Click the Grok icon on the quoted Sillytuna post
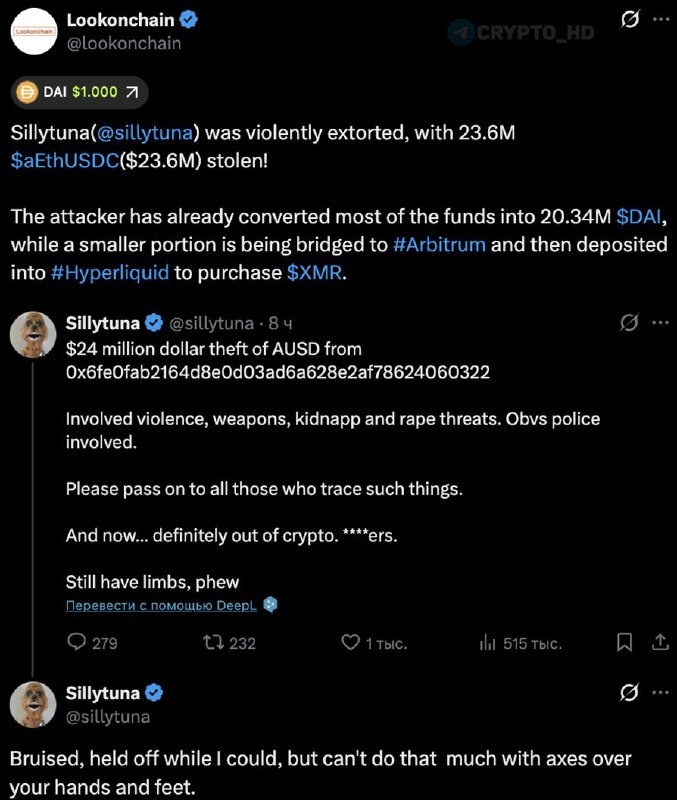This screenshot has height=800, width=677. point(630,323)
